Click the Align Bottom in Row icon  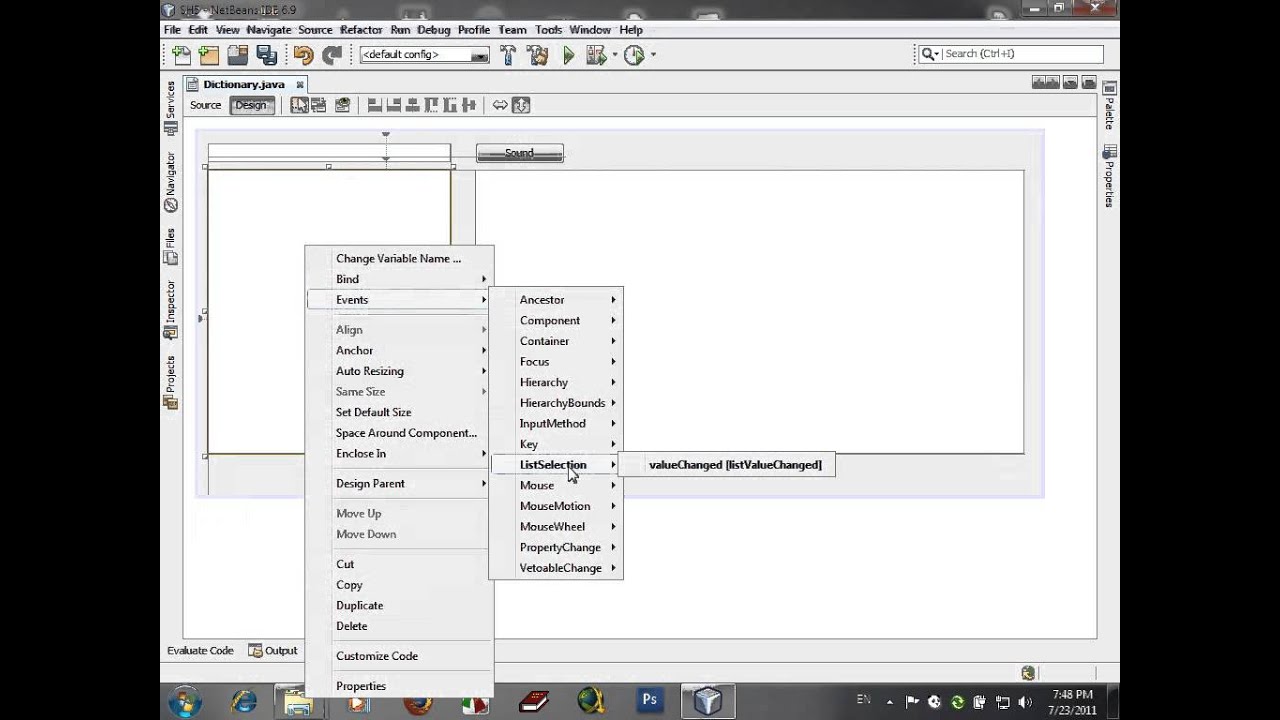click(449, 105)
